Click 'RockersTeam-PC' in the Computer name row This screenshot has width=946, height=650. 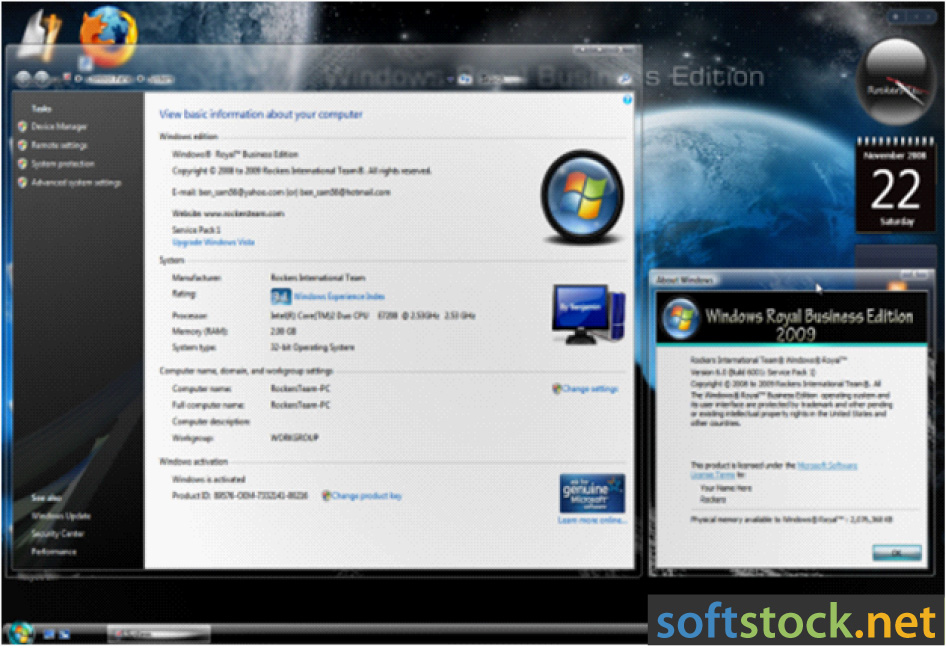click(x=300, y=388)
